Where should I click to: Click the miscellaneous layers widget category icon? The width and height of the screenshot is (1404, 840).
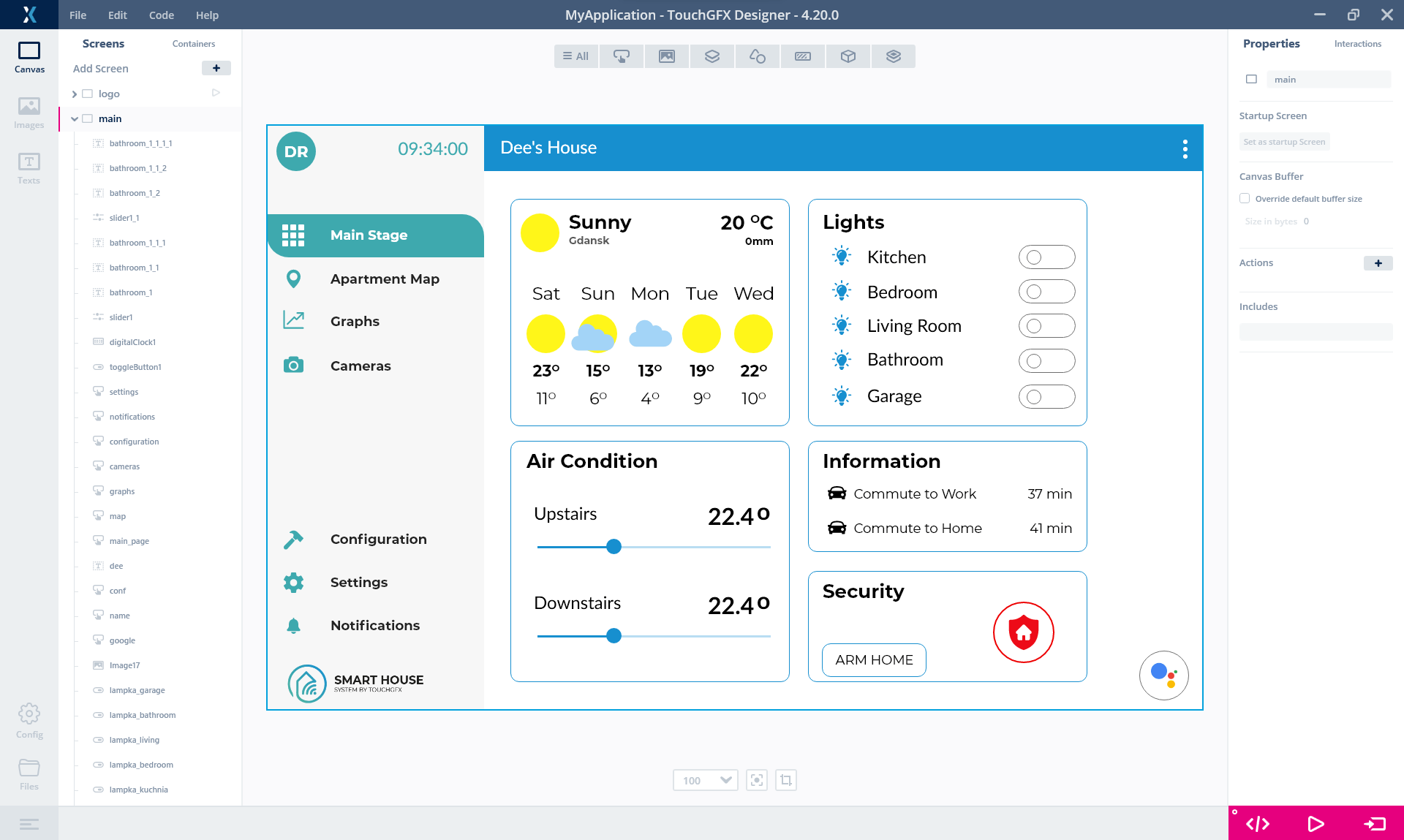[x=894, y=56]
